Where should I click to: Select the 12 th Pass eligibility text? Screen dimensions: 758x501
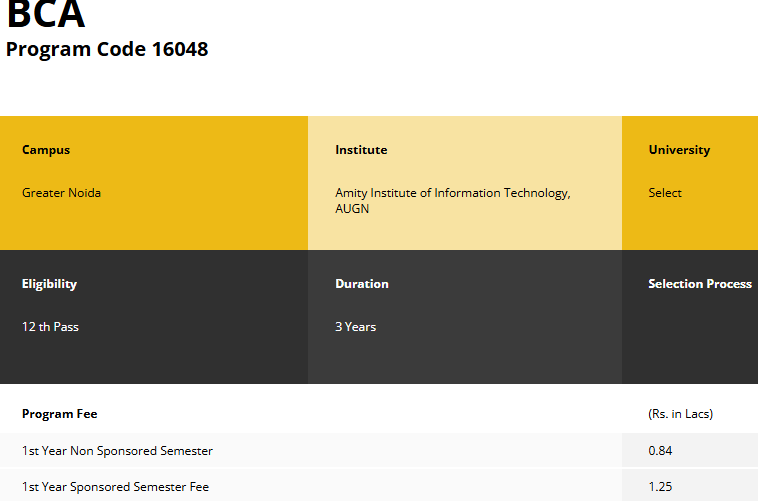click(50, 327)
